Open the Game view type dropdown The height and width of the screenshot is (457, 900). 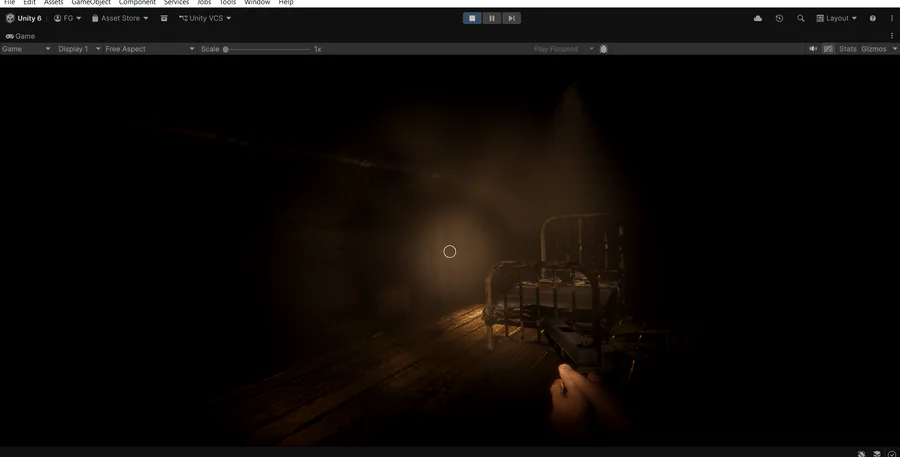point(26,49)
